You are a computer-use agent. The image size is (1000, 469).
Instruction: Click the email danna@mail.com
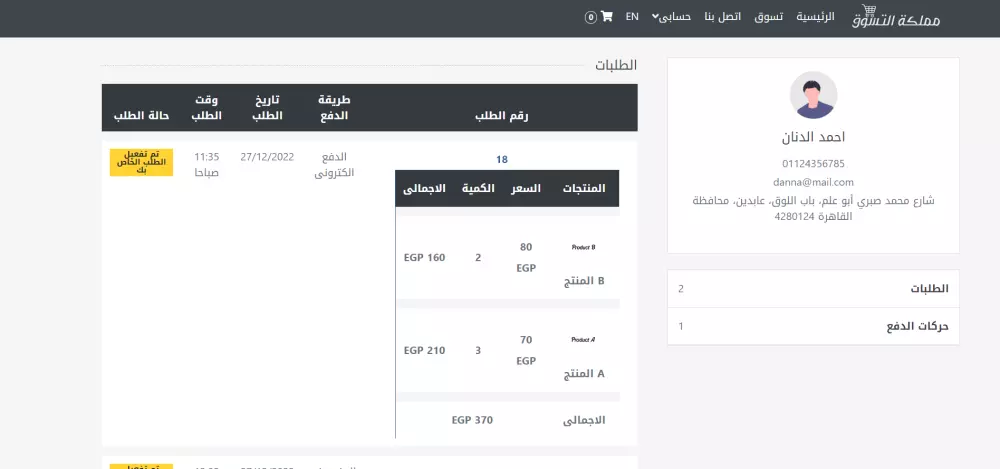point(813,182)
